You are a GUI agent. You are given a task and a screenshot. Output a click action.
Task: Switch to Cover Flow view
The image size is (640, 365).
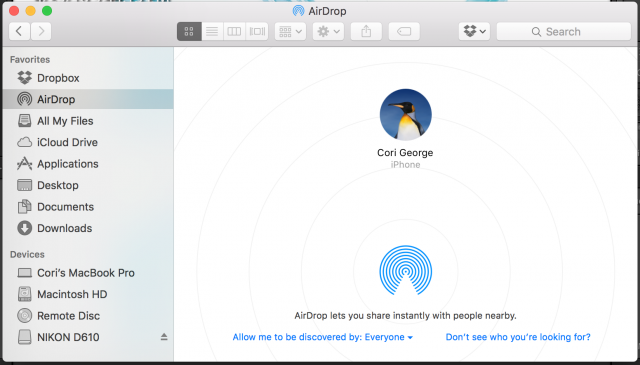pos(257,31)
